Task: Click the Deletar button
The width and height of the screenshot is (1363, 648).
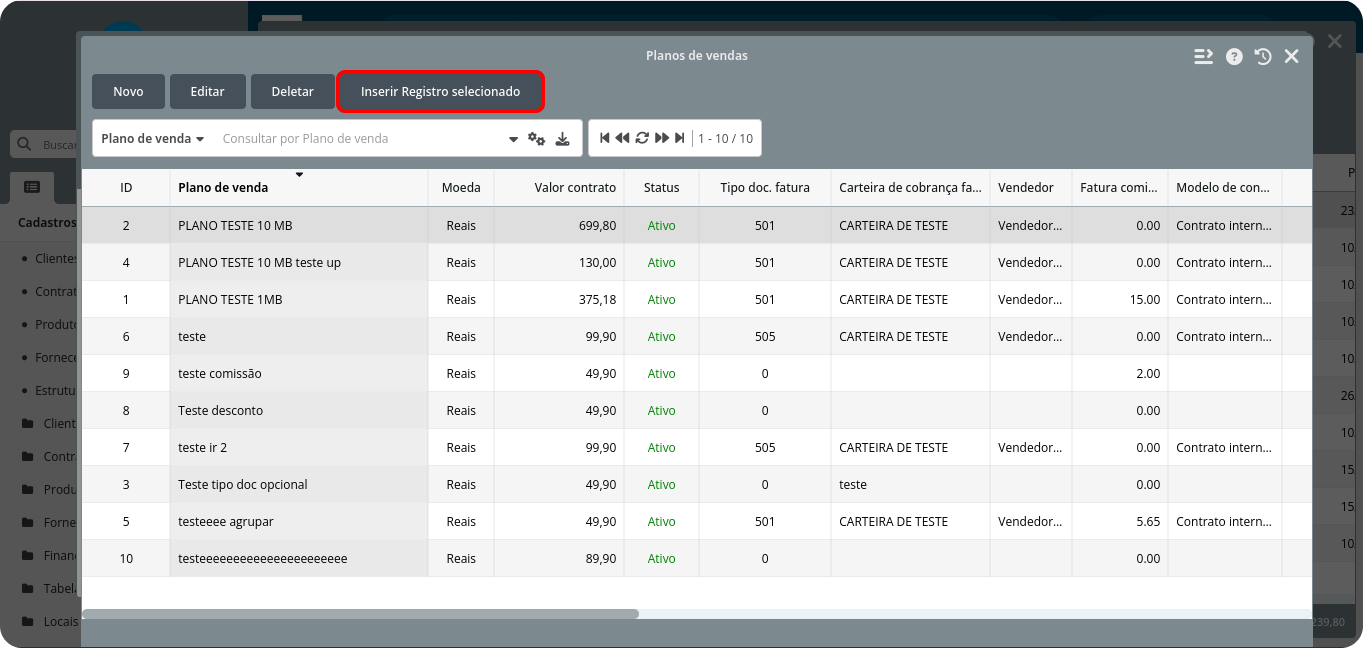Action: point(293,91)
